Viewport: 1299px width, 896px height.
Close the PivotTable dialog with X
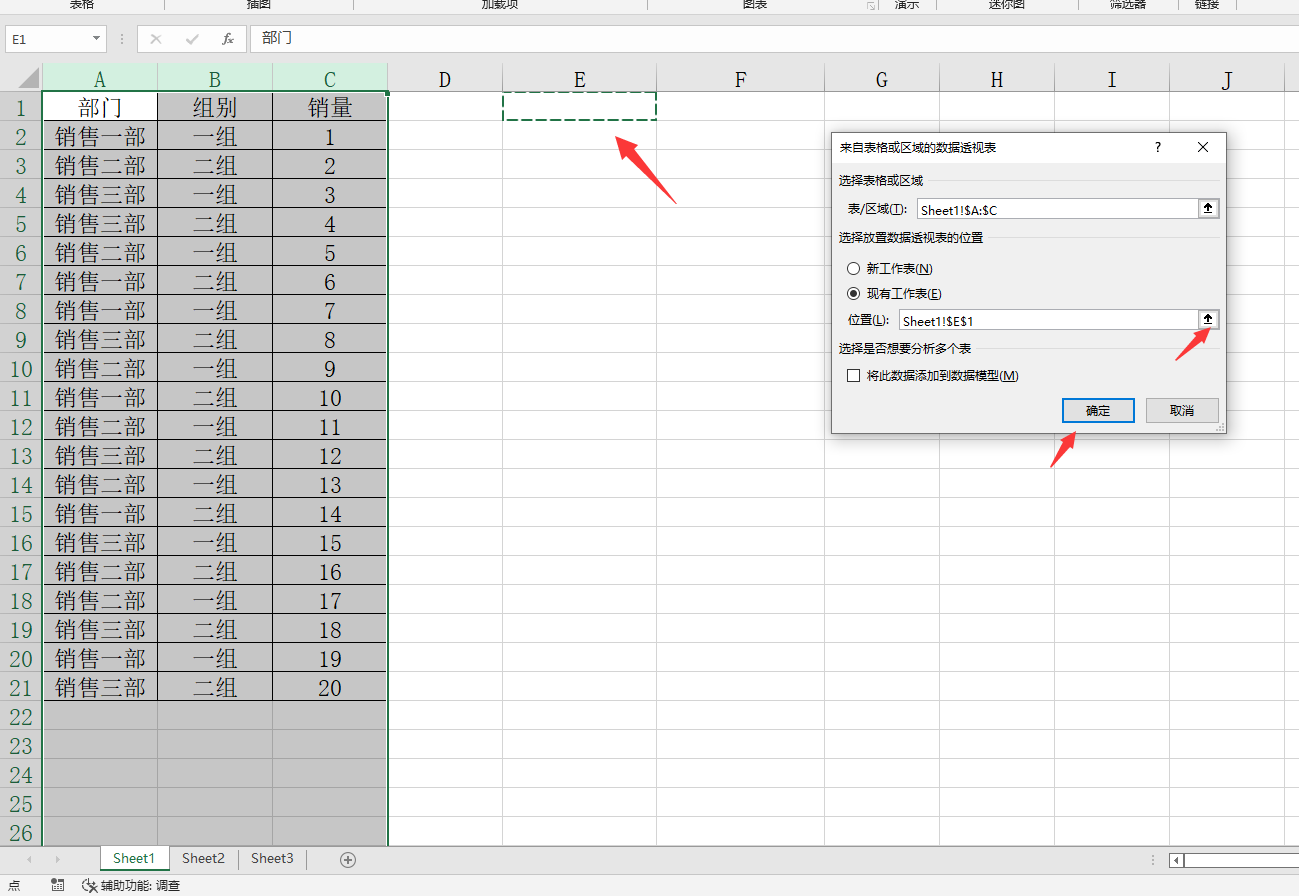click(x=1203, y=147)
